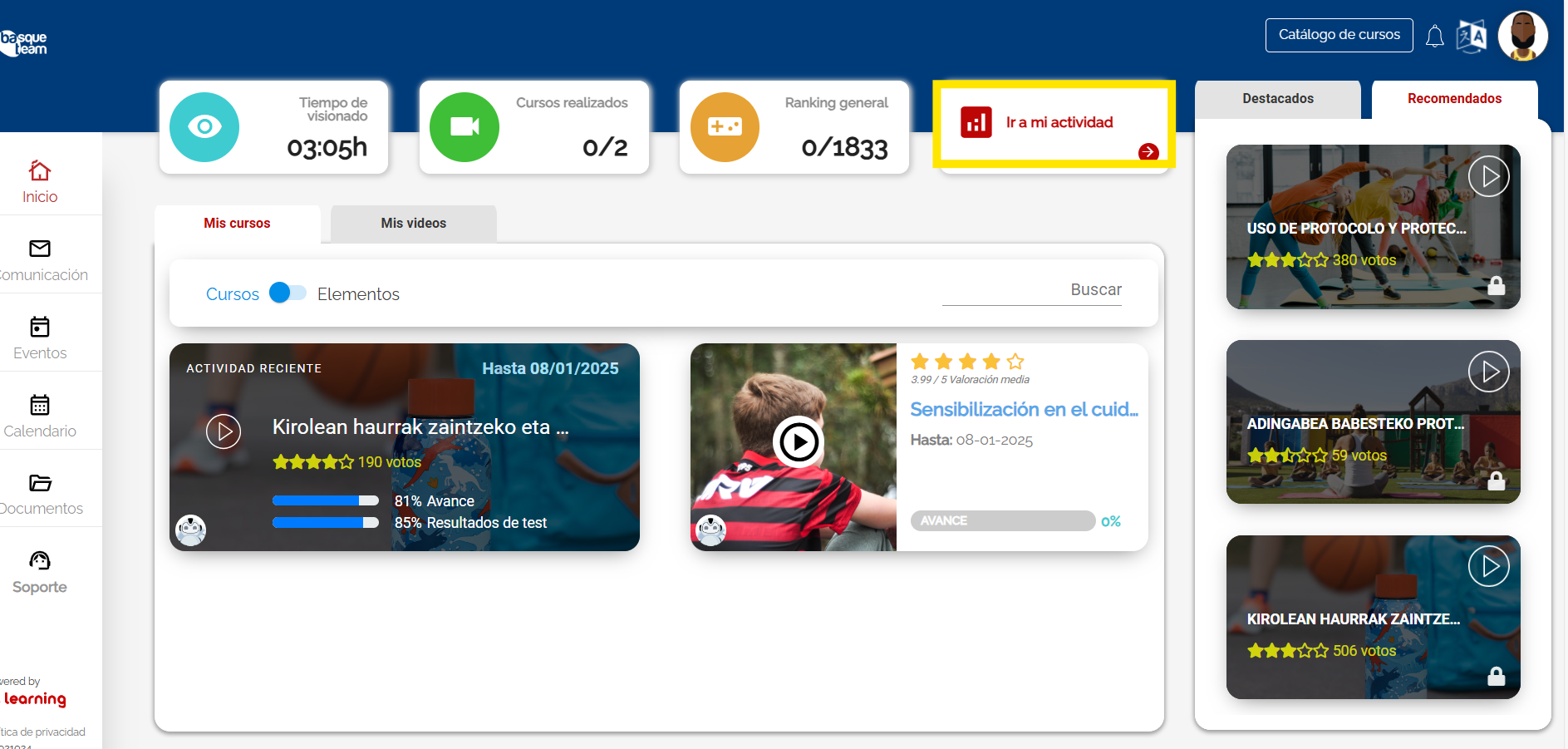Click the Buscar search field

tap(1031, 290)
